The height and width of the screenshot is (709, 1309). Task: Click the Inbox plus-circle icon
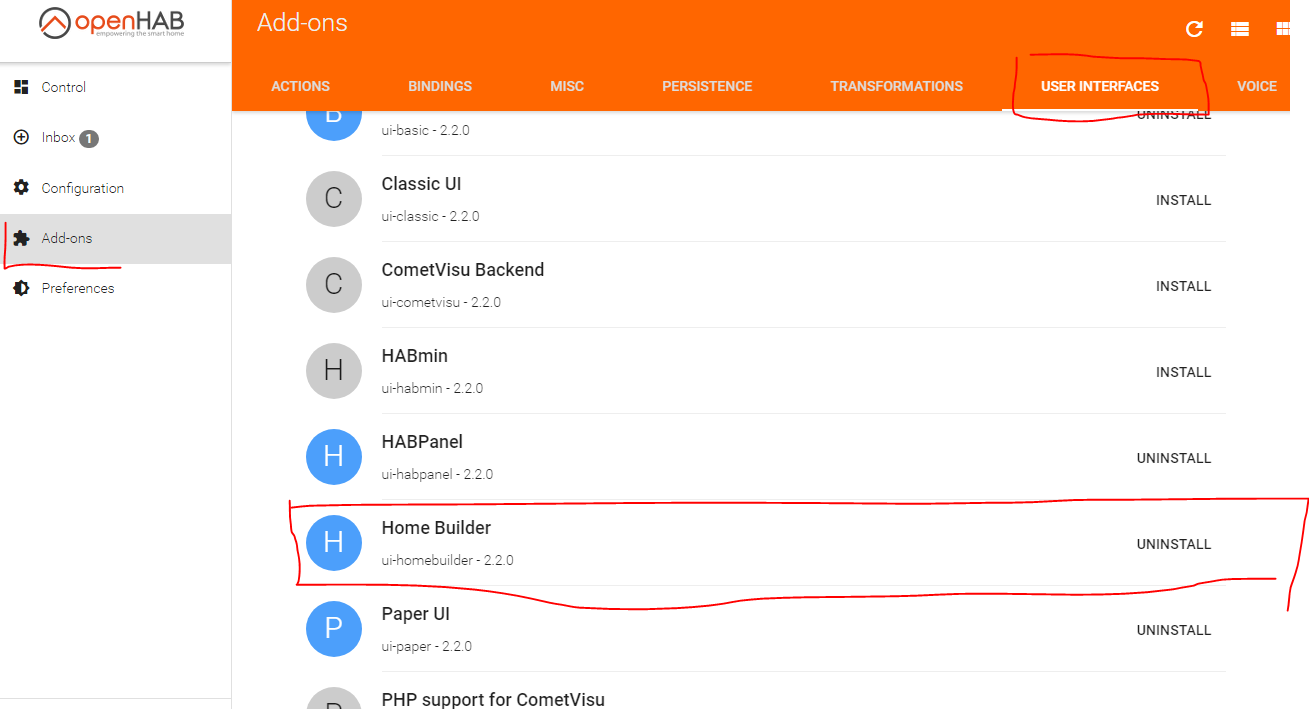tap(21, 137)
